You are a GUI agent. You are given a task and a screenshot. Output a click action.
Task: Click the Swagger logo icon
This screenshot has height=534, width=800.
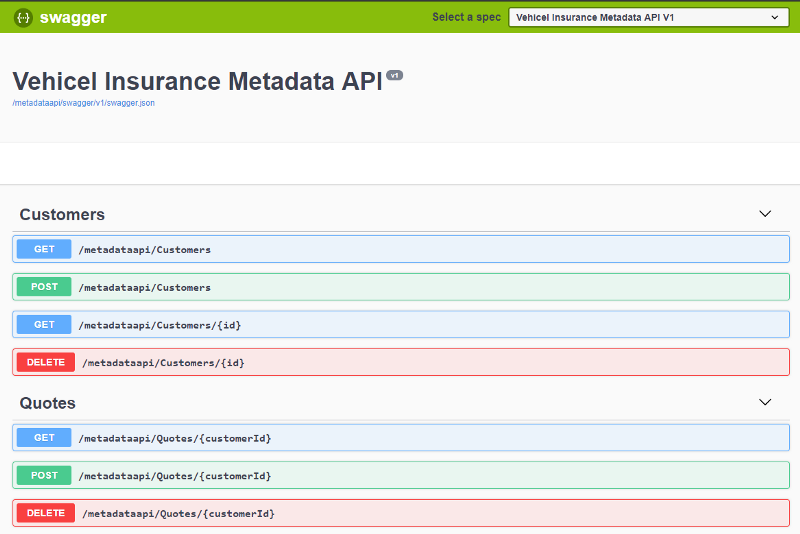[x=23, y=17]
